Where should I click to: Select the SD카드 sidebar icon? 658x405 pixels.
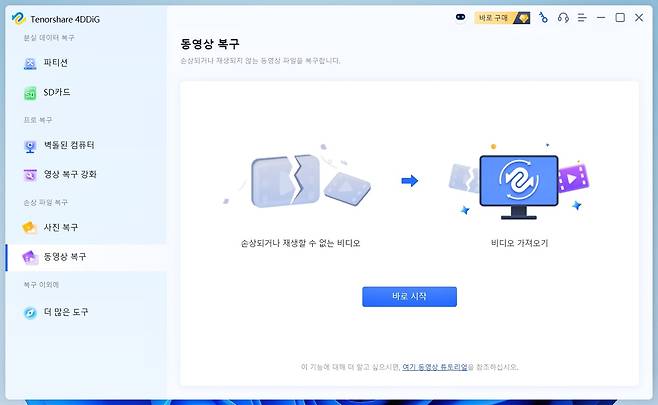tap(30, 93)
